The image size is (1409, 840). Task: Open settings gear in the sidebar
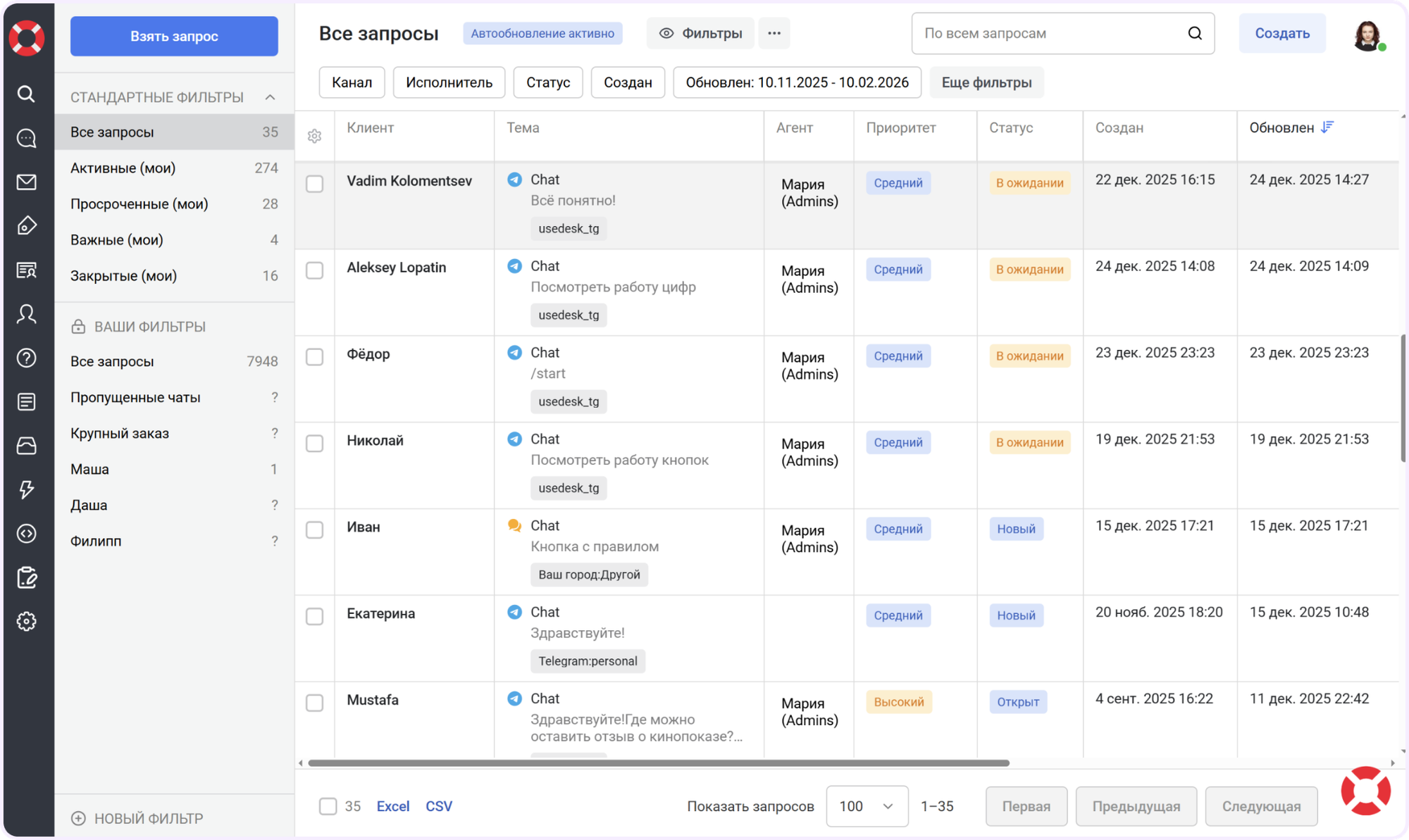[27, 621]
